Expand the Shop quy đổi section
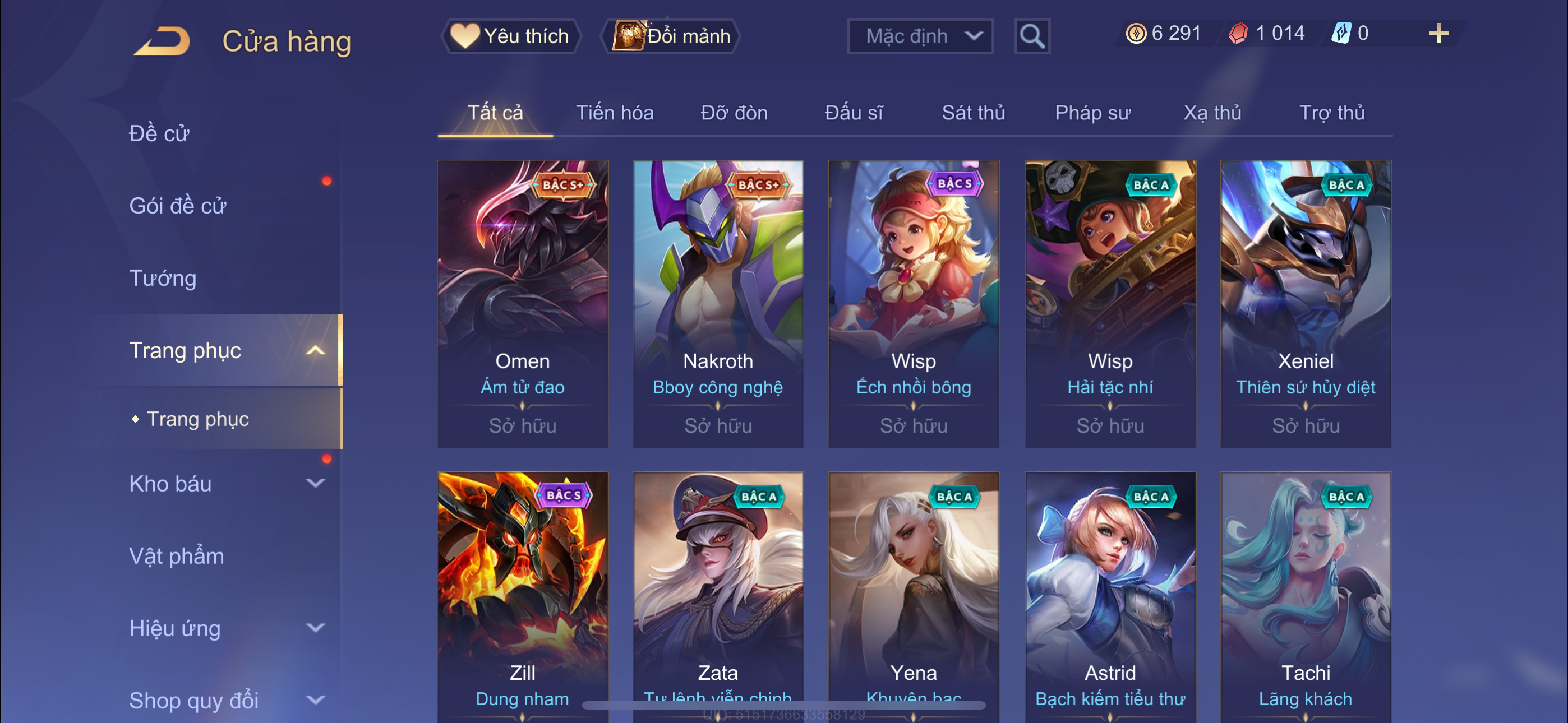 click(315, 701)
